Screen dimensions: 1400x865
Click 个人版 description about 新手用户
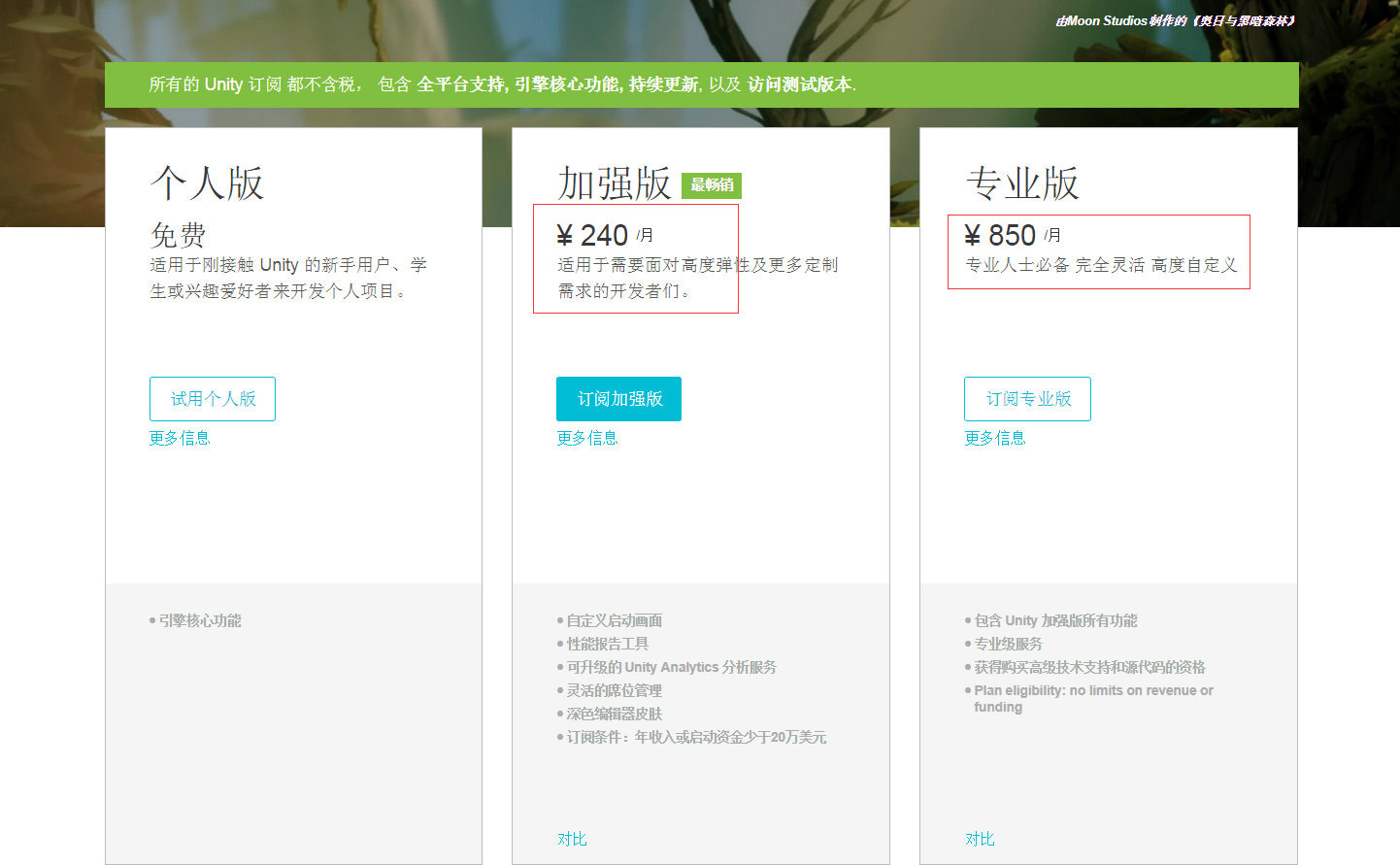tap(288, 278)
